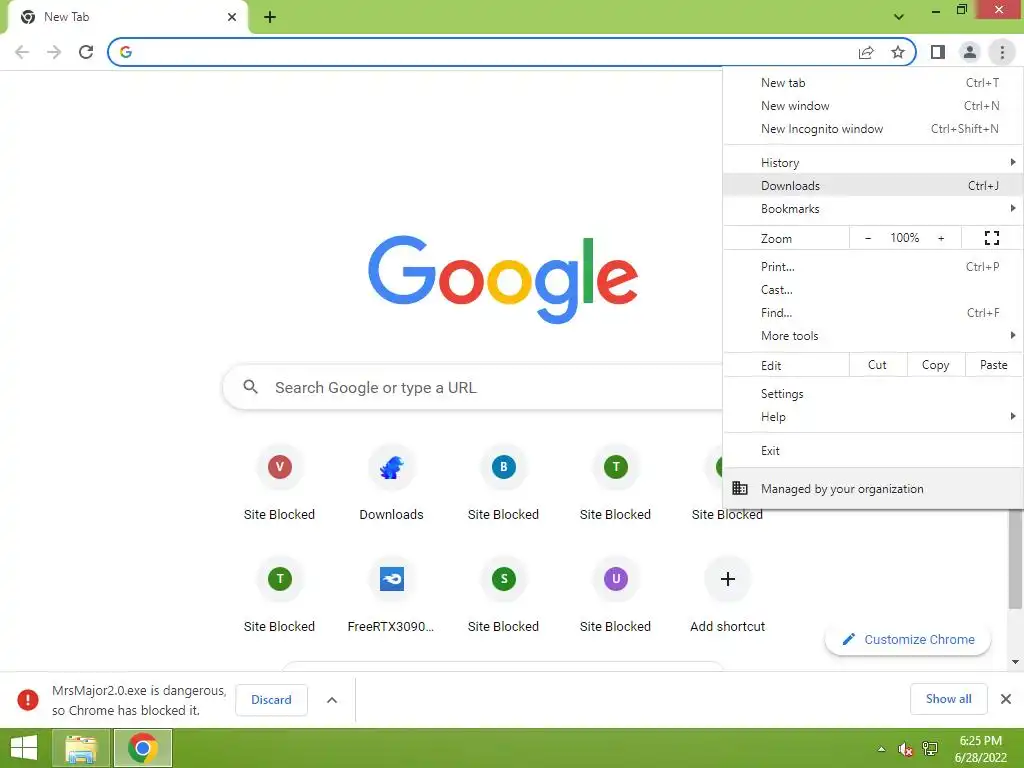Click Paste in the Edit row
This screenshot has height=768, width=1024.
pos(993,365)
